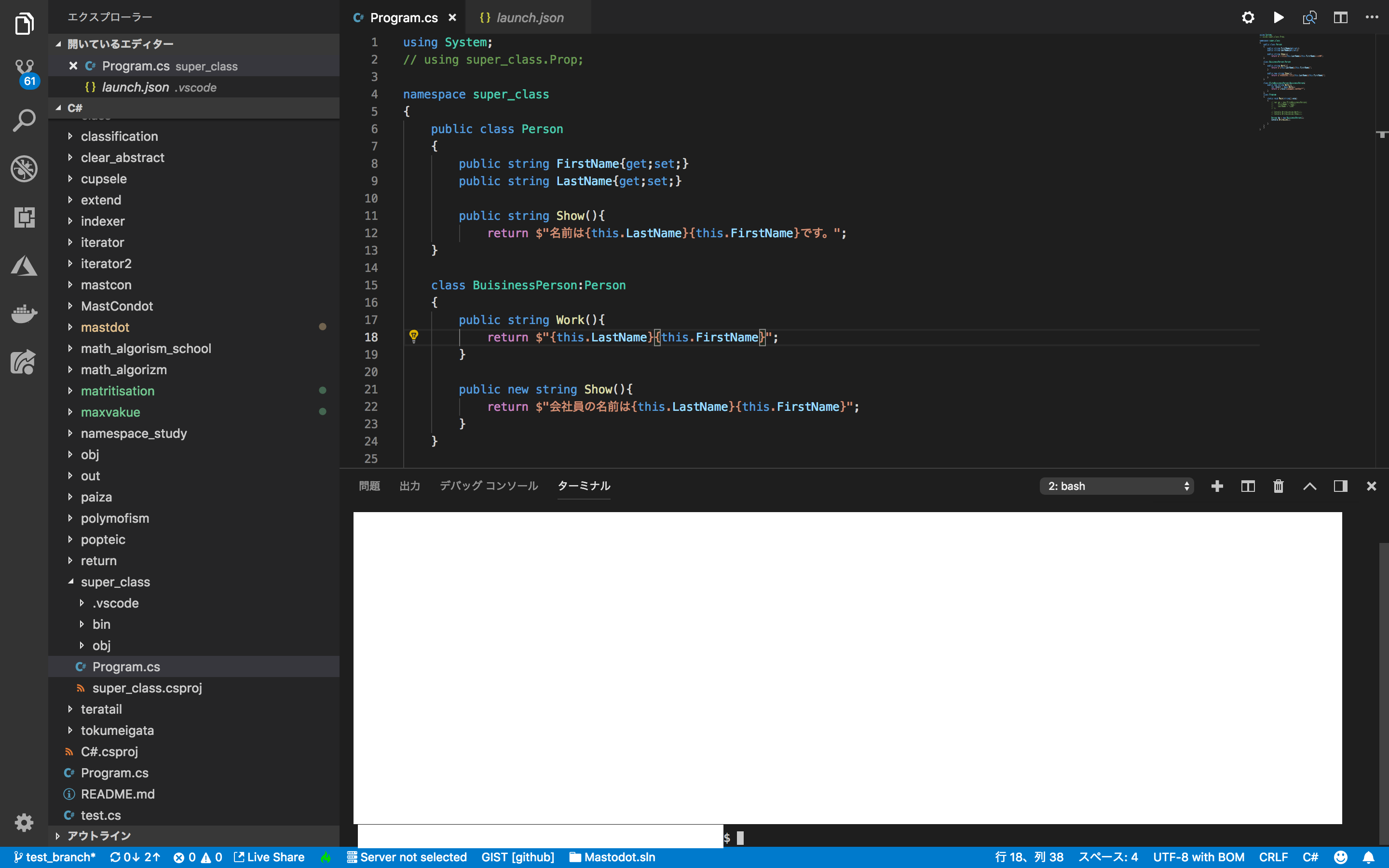Open the Explorer view in activity bar
Viewport: 1389px width, 868px height.
tap(24, 24)
